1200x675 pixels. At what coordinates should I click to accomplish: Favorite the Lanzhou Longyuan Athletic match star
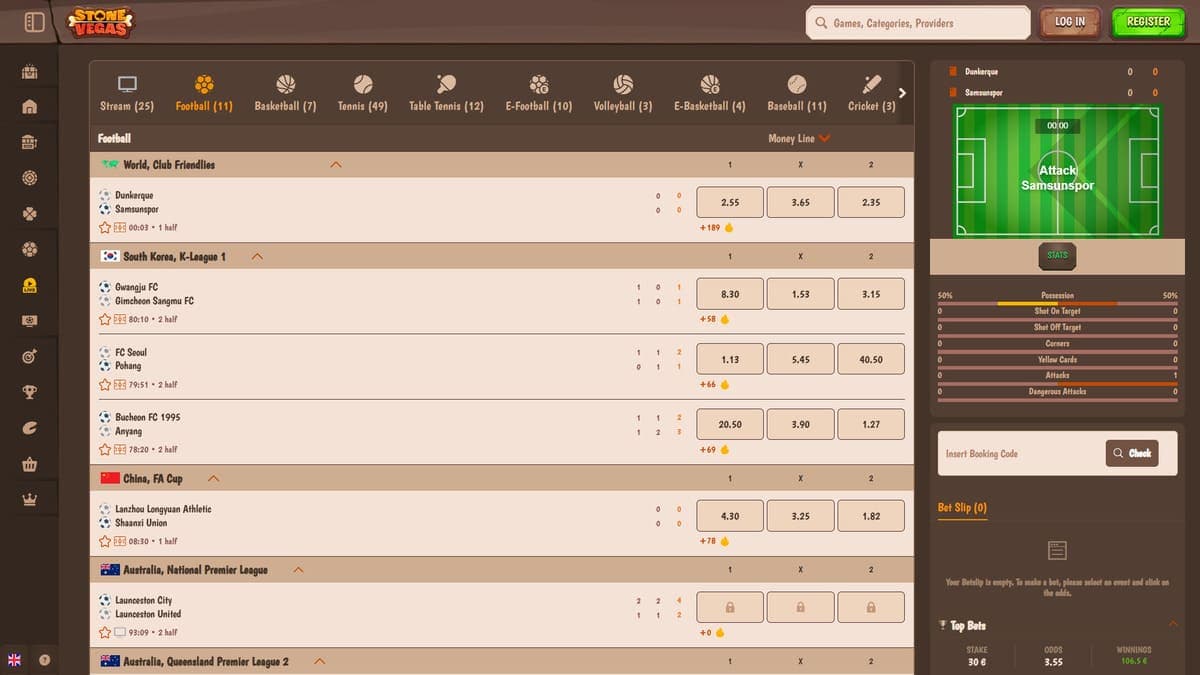point(105,541)
